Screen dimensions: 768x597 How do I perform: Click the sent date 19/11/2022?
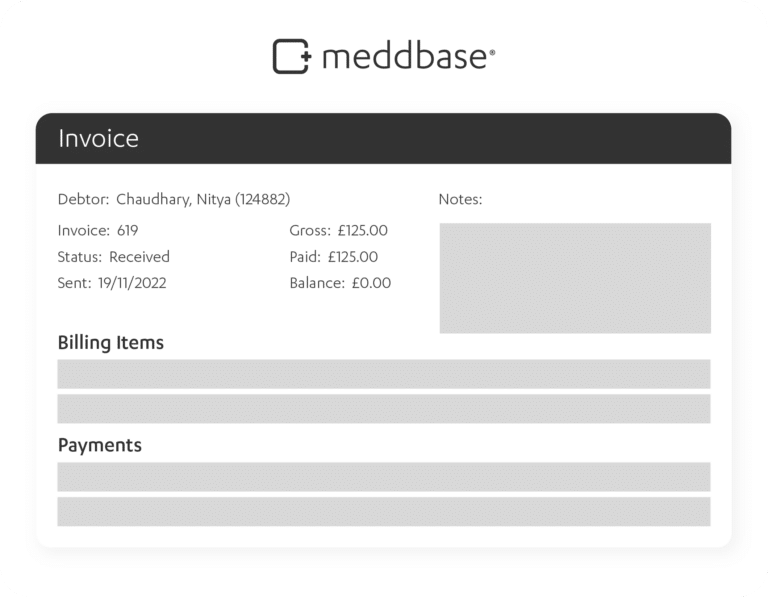132,283
